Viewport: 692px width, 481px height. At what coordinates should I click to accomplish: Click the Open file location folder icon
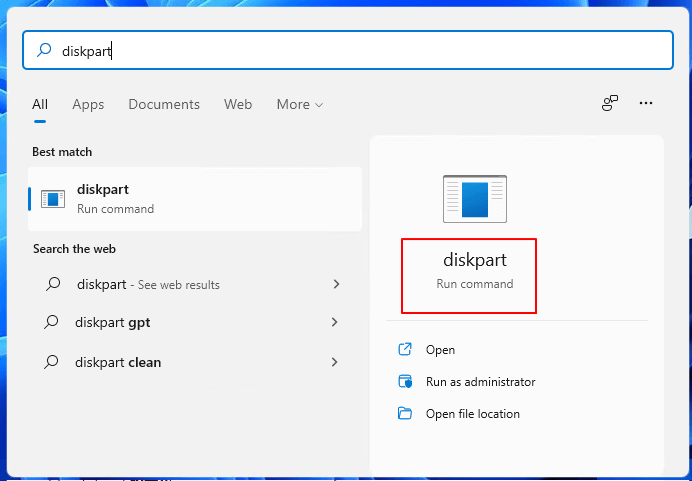[x=405, y=414]
